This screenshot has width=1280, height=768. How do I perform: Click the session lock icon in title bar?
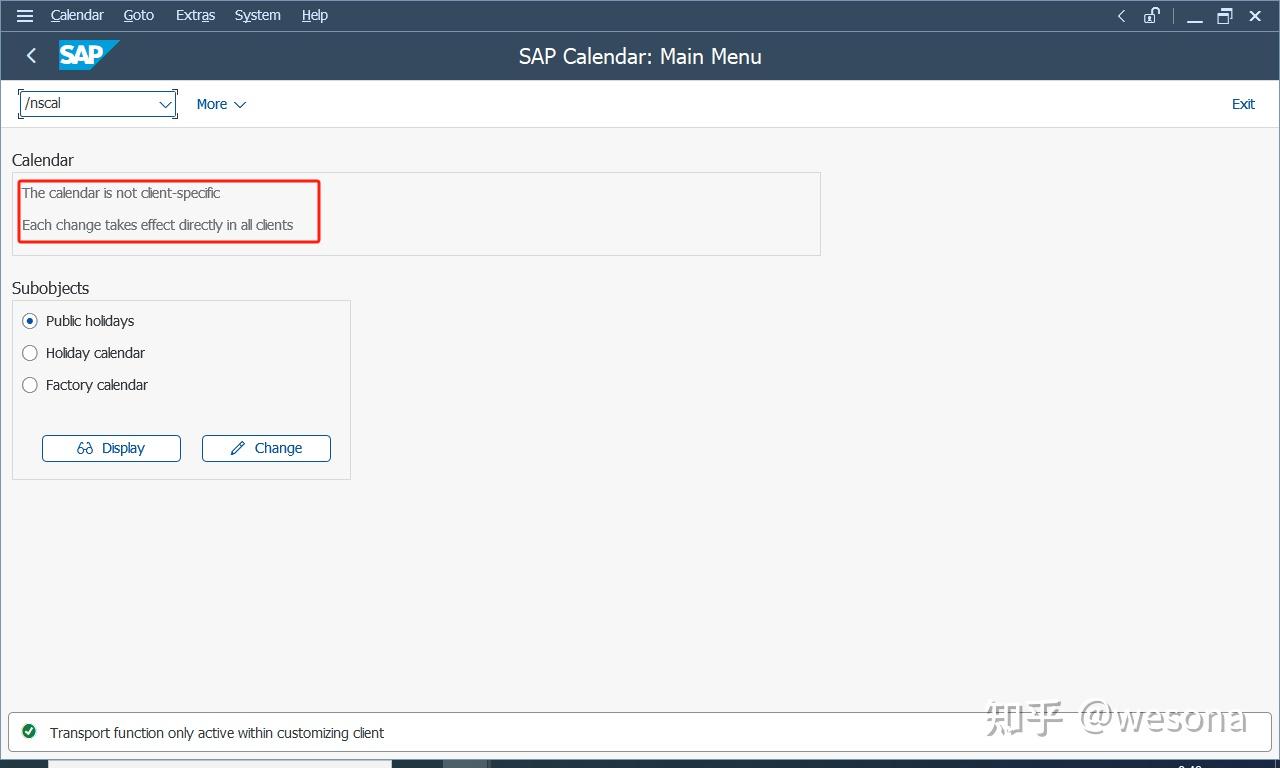pyautogui.click(x=1151, y=16)
